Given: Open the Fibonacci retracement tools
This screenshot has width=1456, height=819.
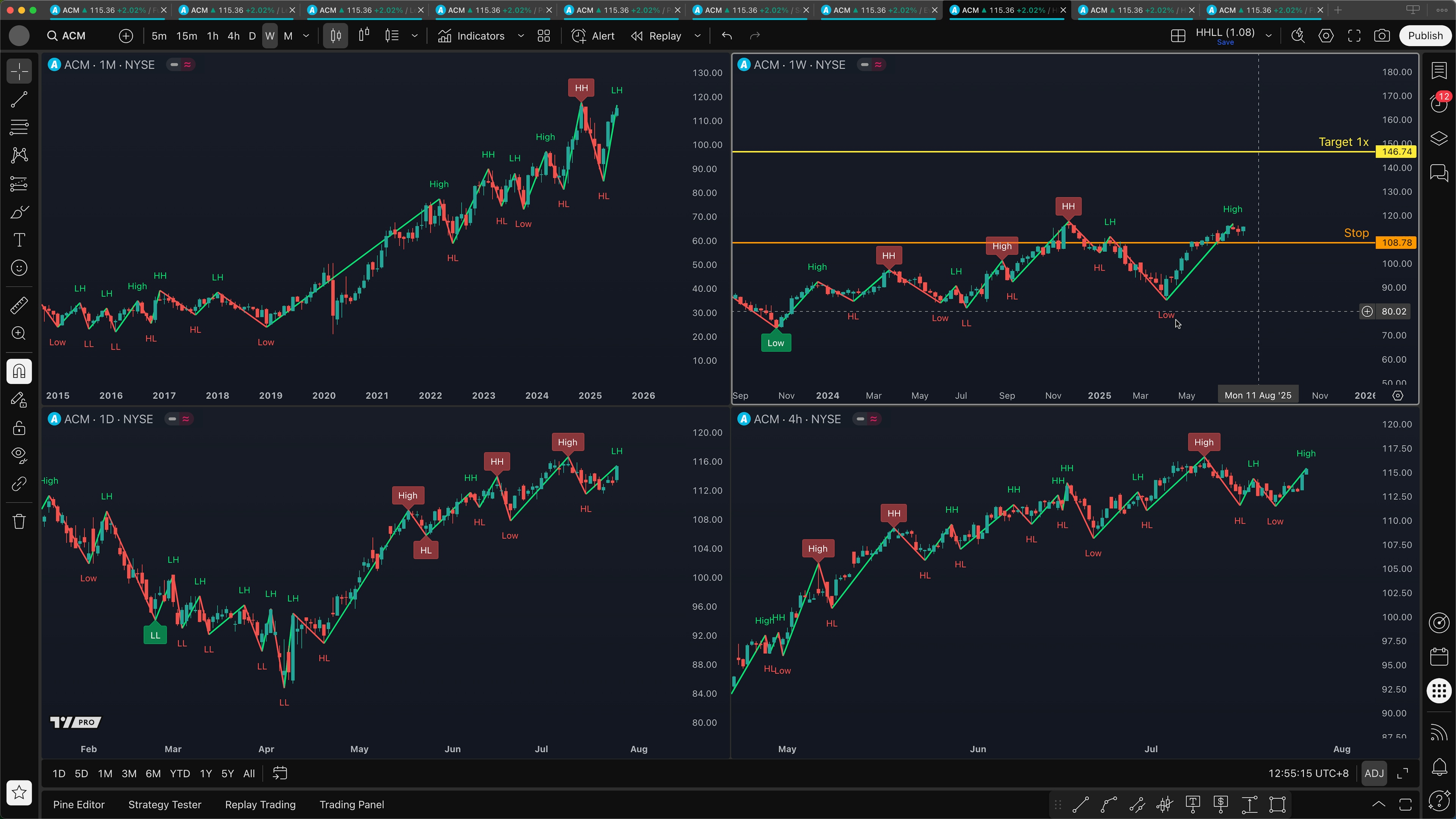Looking at the screenshot, I should 19,128.
